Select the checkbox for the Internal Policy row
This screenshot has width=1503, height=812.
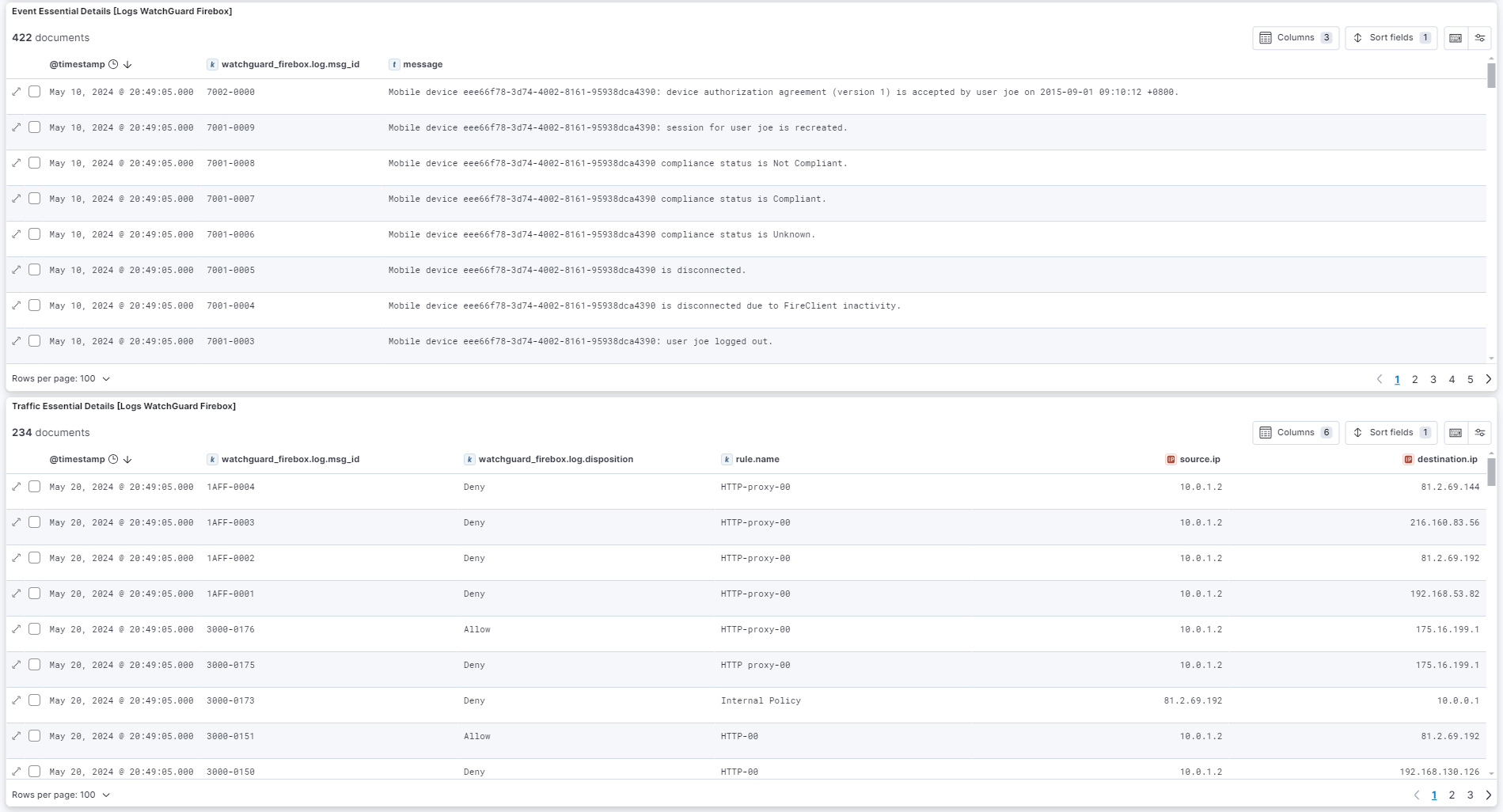(x=34, y=700)
